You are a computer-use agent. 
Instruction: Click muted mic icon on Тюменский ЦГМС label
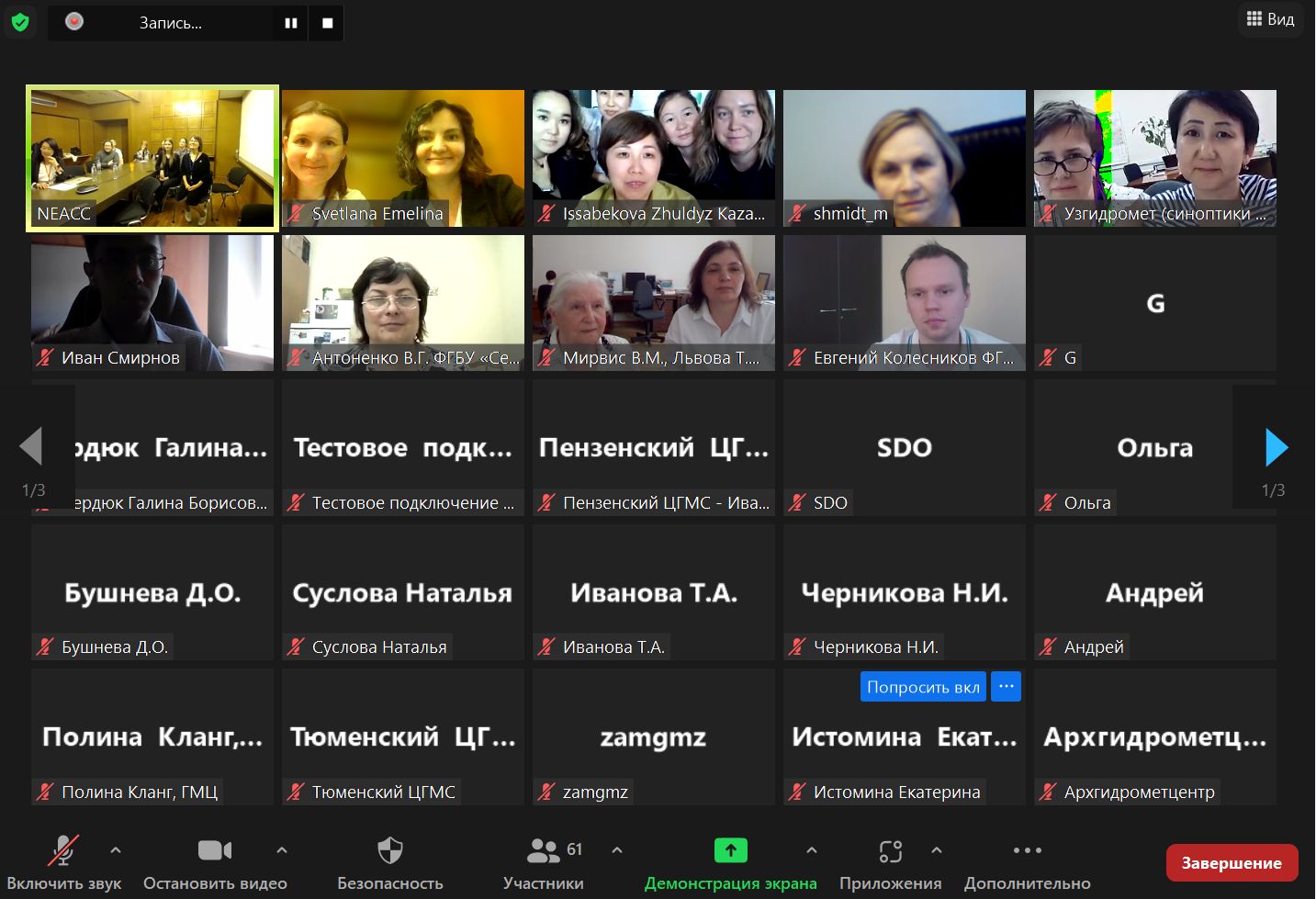click(x=296, y=792)
